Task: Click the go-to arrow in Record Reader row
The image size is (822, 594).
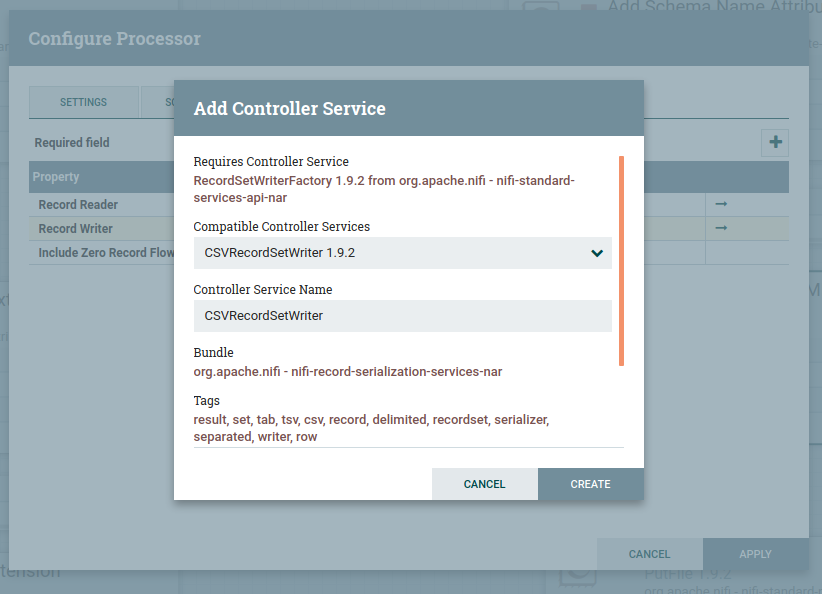Action: [x=720, y=204]
